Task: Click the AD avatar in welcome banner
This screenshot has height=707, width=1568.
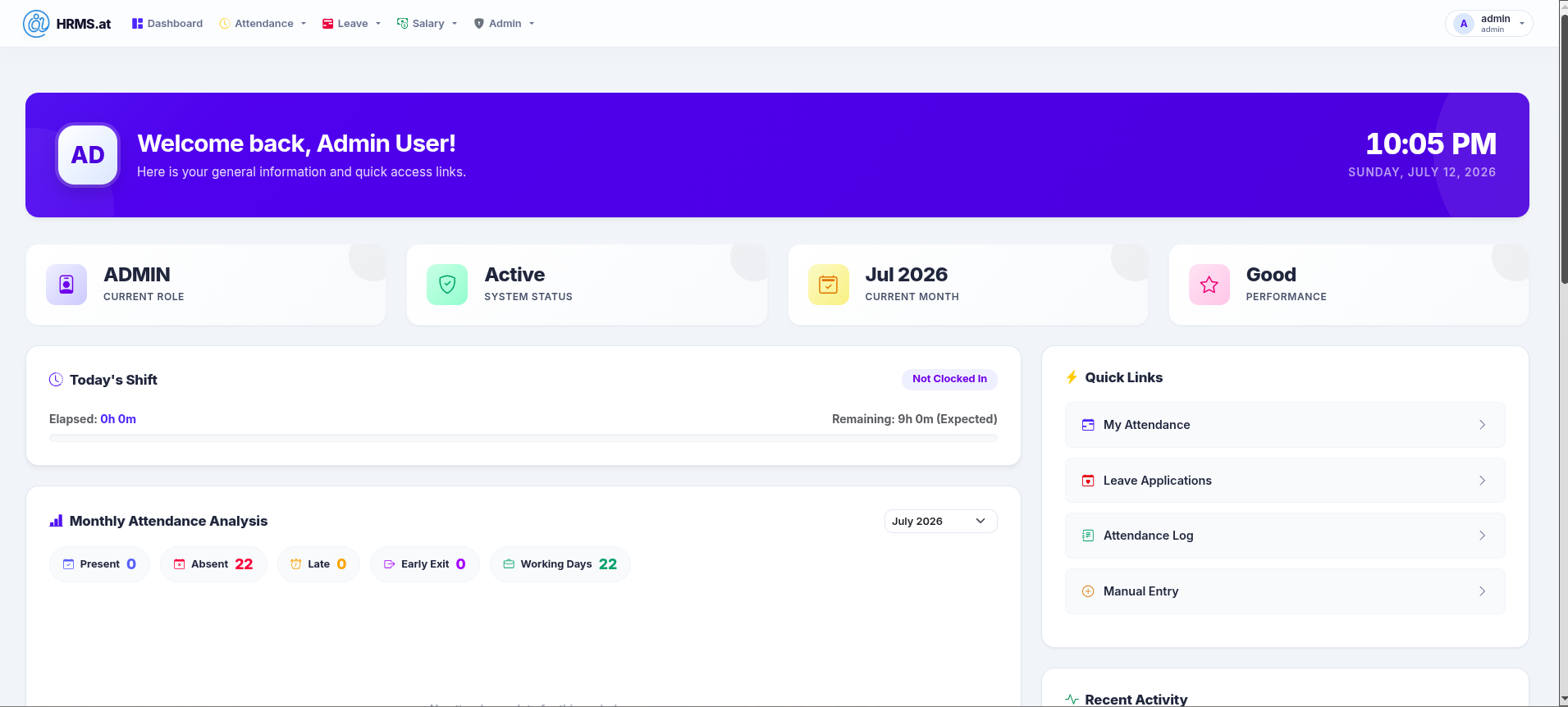Action: tap(88, 155)
